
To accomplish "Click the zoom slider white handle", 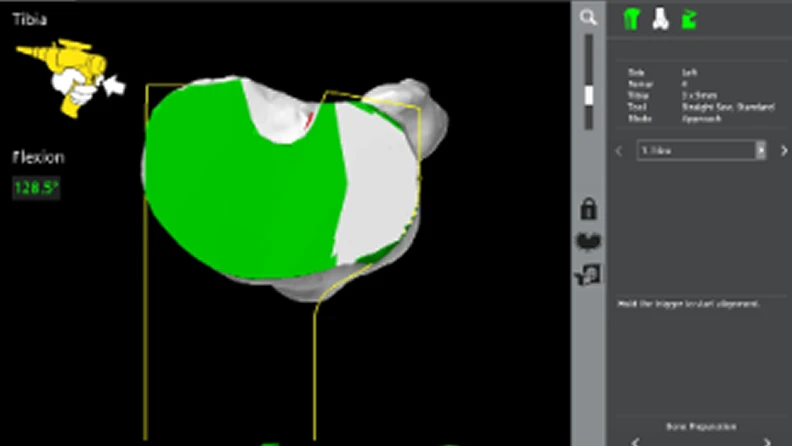I will [588, 94].
